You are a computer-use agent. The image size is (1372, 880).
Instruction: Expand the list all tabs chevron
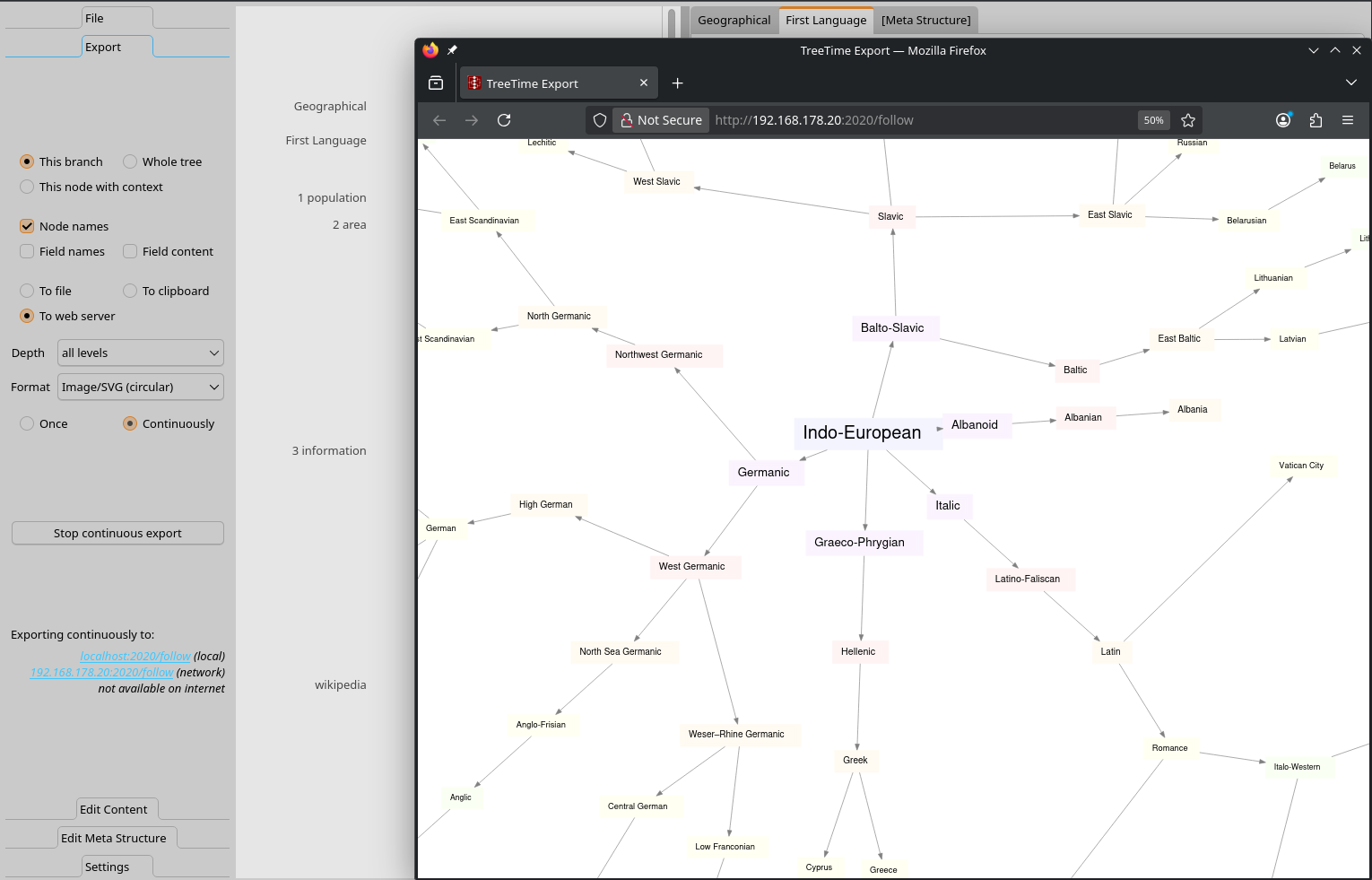(1350, 83)
